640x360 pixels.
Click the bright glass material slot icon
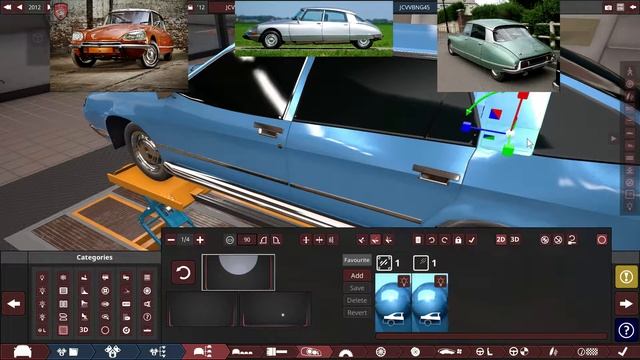tap(384, 263)
